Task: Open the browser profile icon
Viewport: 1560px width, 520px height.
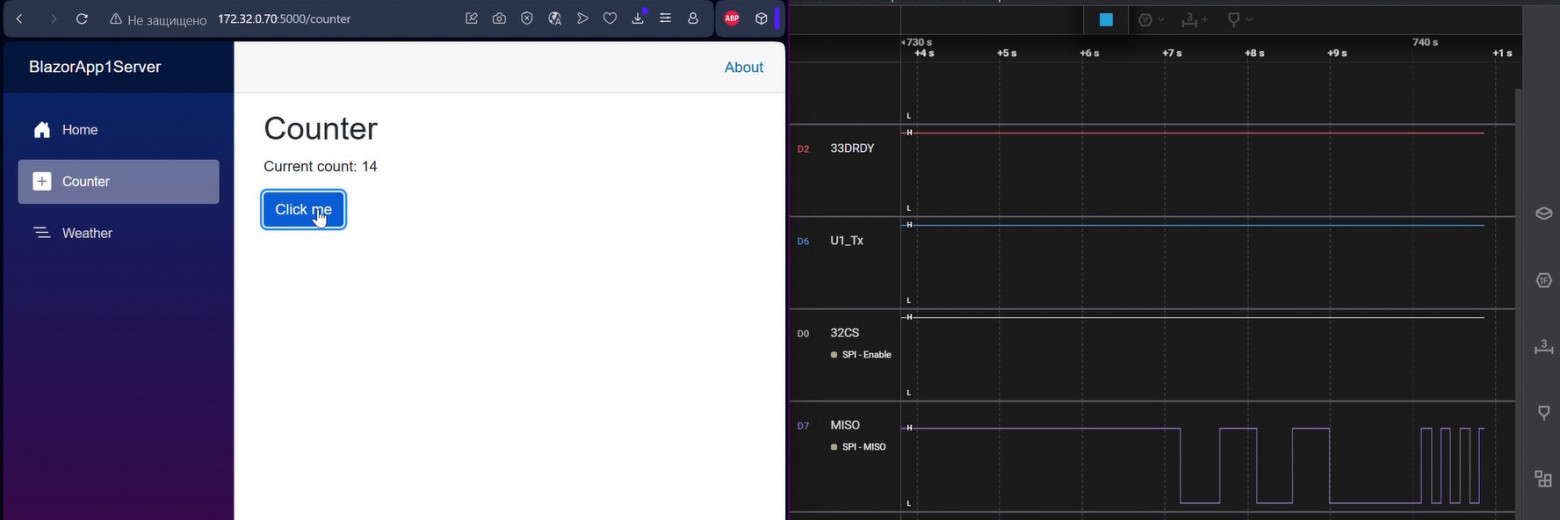Action: click(x=693, y=19)
